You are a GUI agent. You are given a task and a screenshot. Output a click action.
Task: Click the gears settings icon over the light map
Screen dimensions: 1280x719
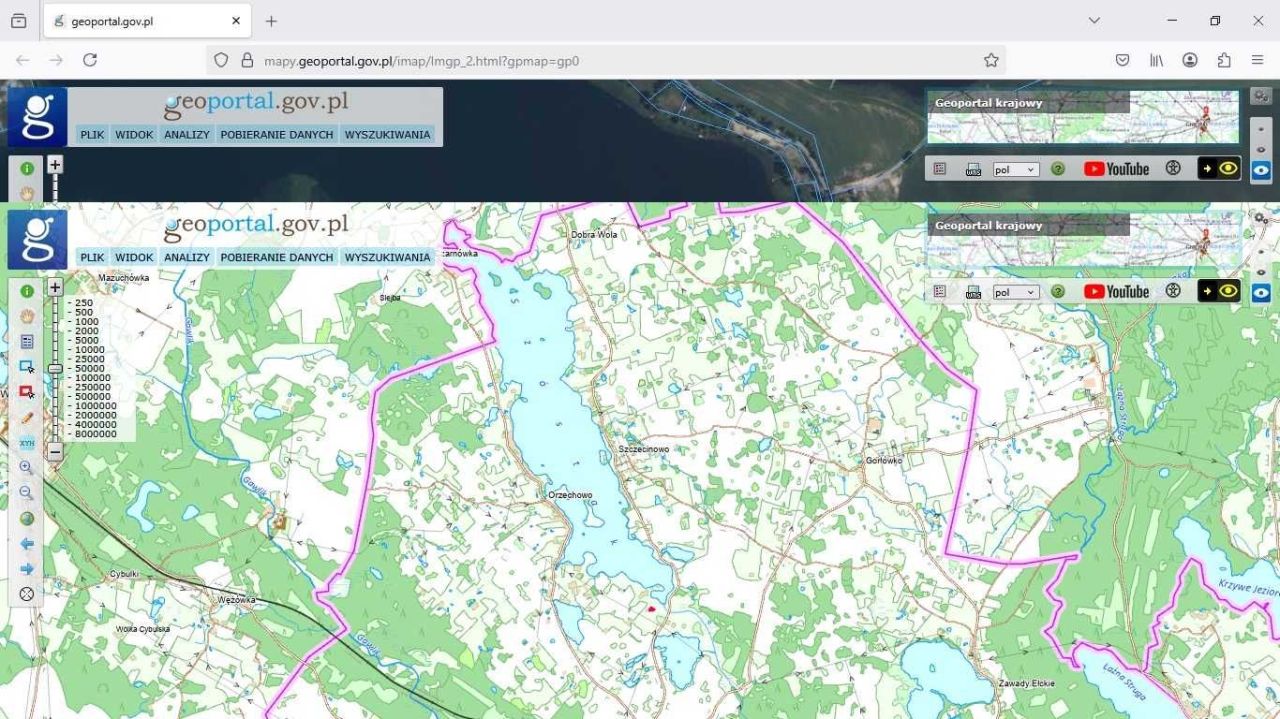click(x=1261, y=217)
